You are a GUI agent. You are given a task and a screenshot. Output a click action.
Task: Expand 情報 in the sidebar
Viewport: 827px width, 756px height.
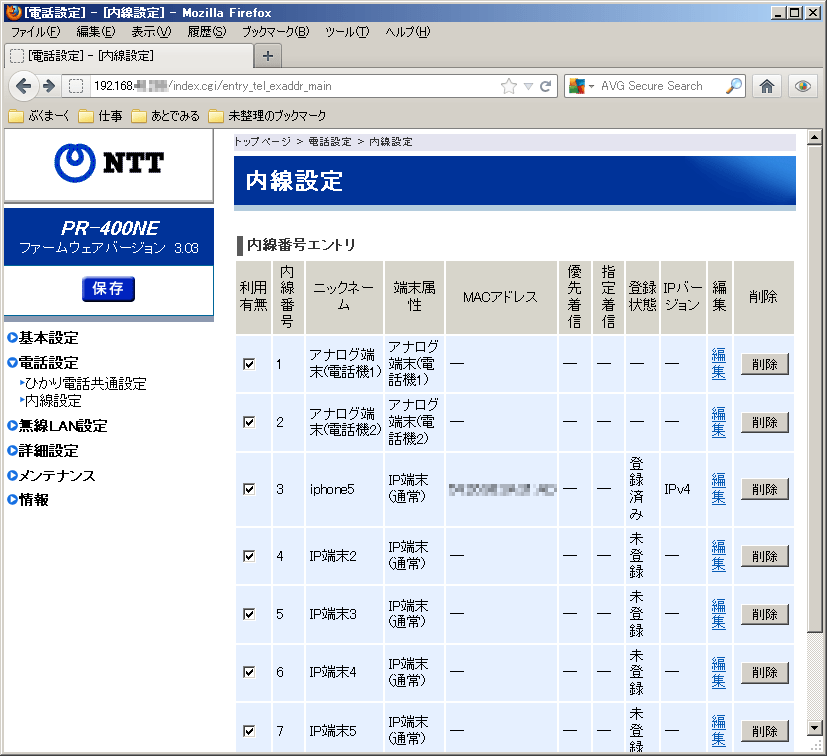(x=28, y=500)
